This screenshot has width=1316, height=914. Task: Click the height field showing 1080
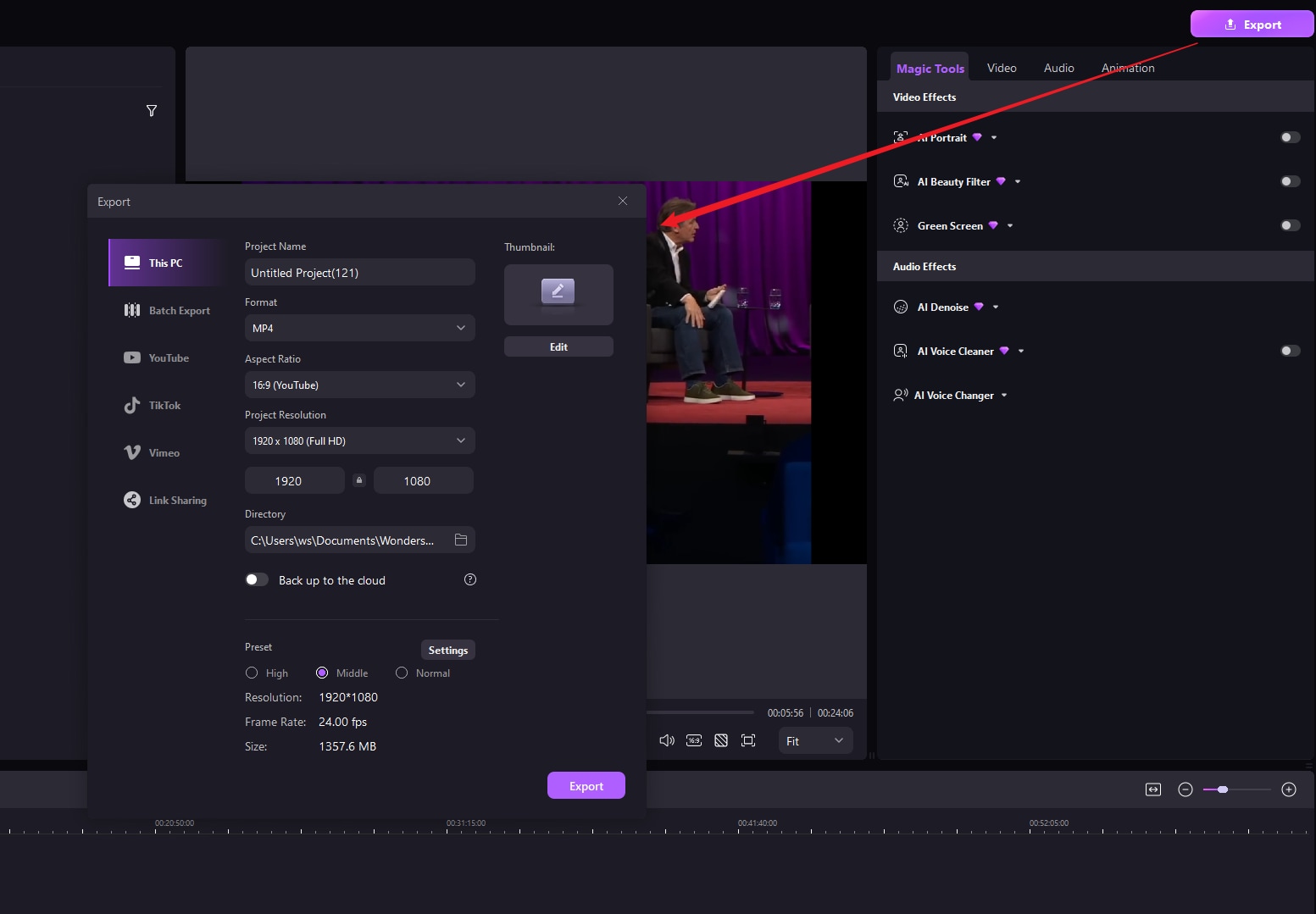pos(424,480)
